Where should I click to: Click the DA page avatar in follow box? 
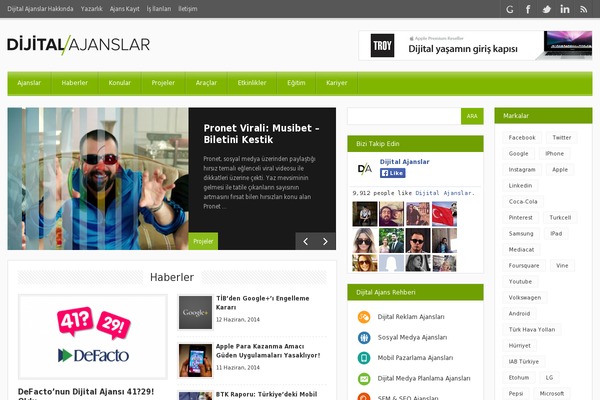pyautogui.click(x=364, y=168)
